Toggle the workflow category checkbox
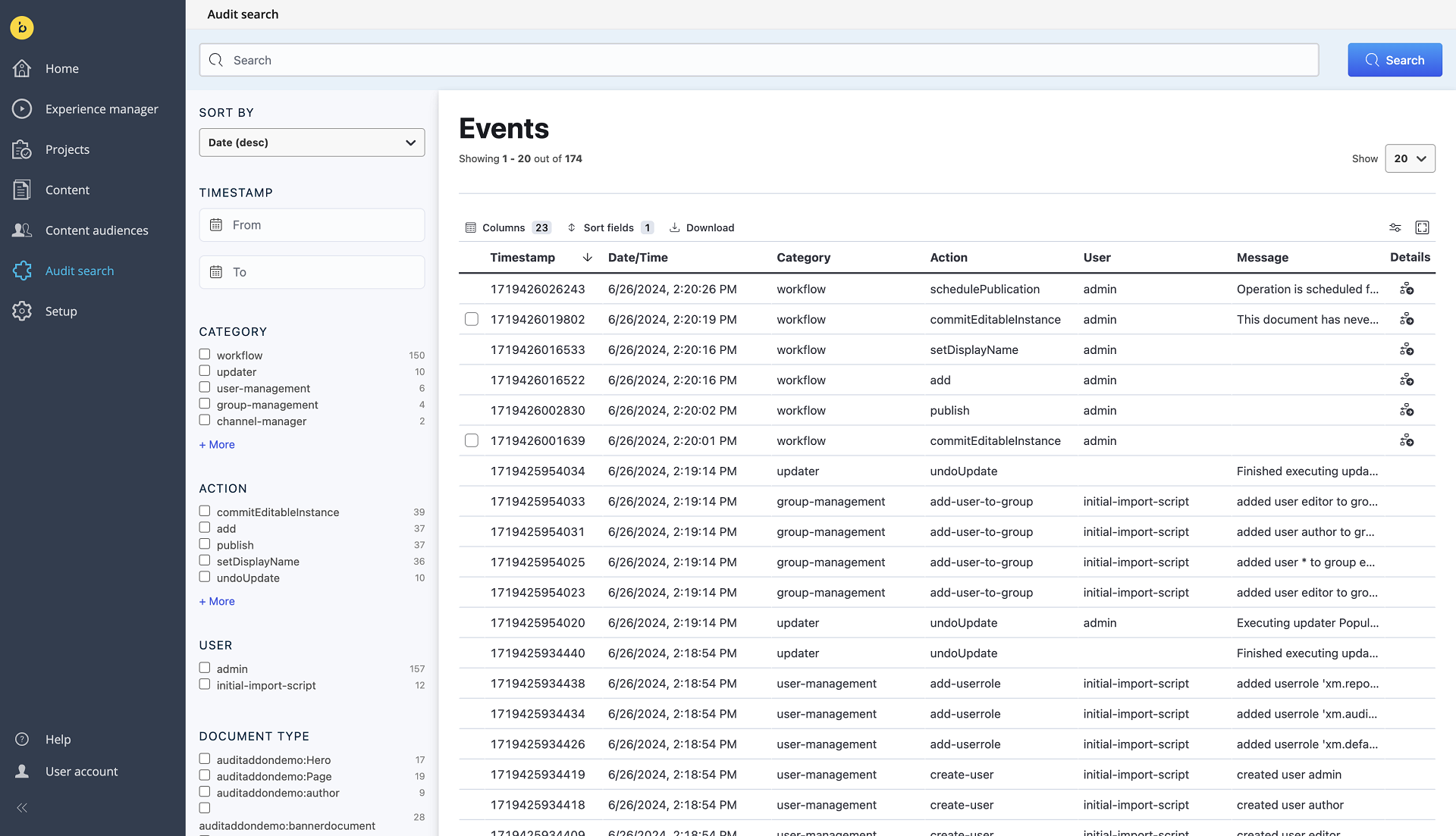1456x836 pixels. point(204,355)
